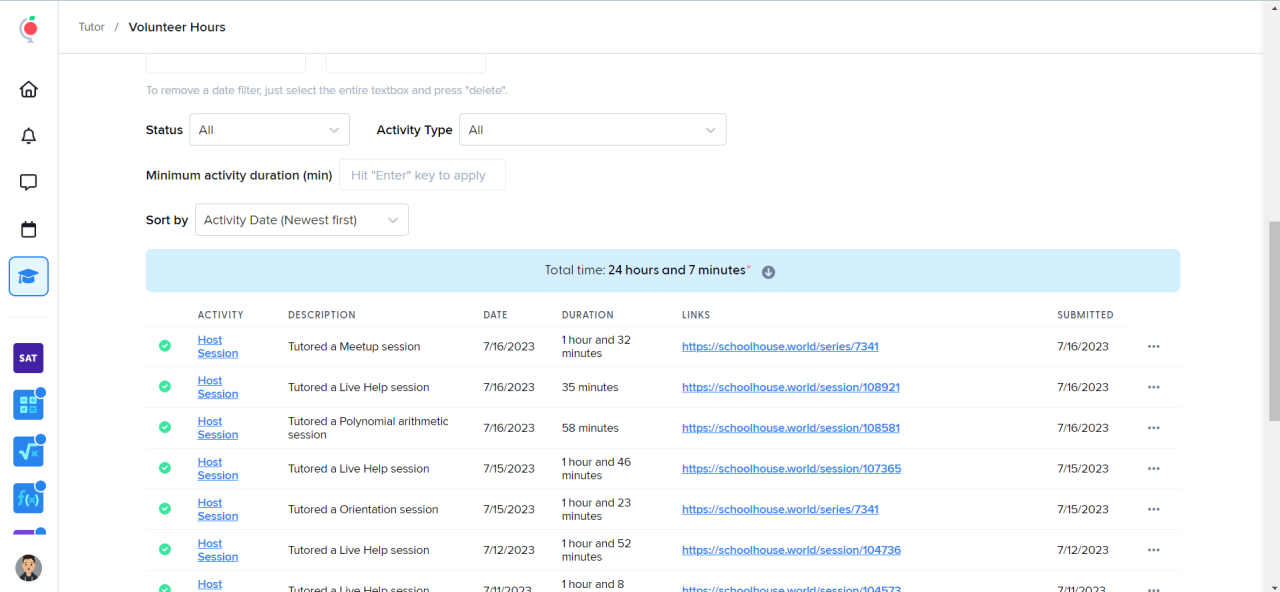Open series/7341 link in Meetup row
The height and width of the screenshot is (592, 1280).
[x=780, y=346]
